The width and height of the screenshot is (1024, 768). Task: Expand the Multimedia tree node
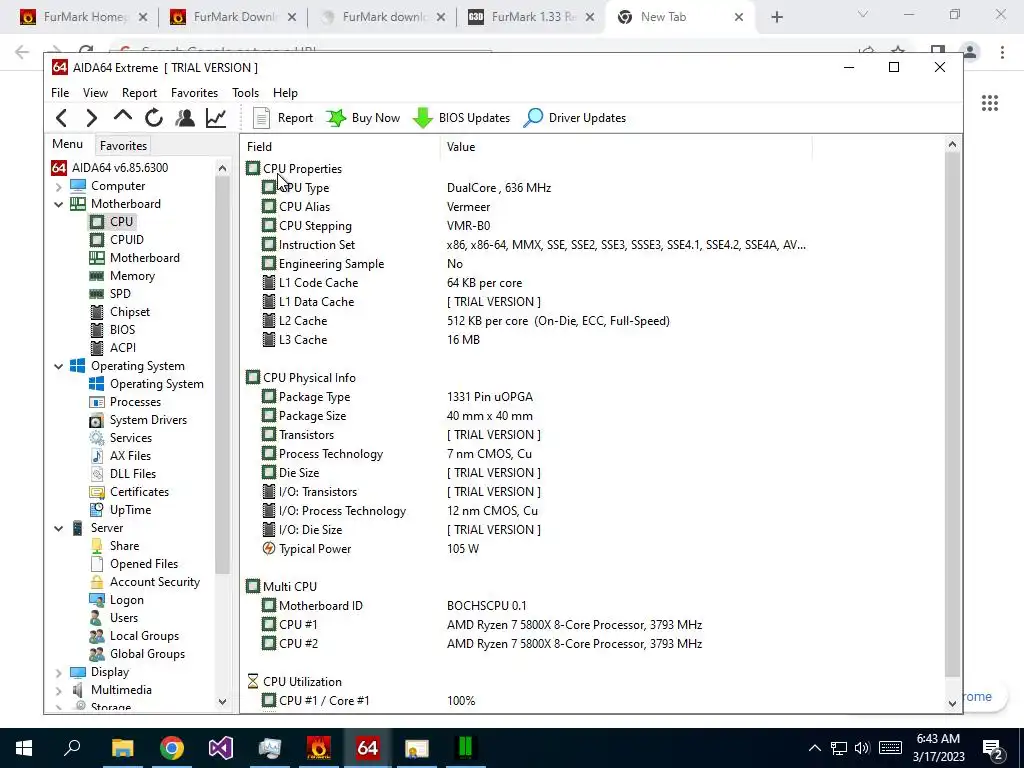click(x=58, y=690)
